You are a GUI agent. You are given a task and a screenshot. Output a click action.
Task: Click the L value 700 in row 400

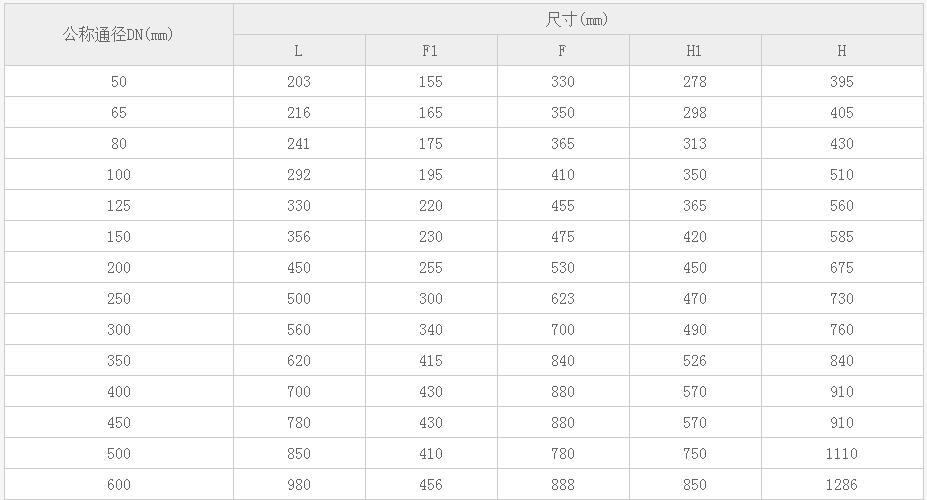tap(299, 392)
